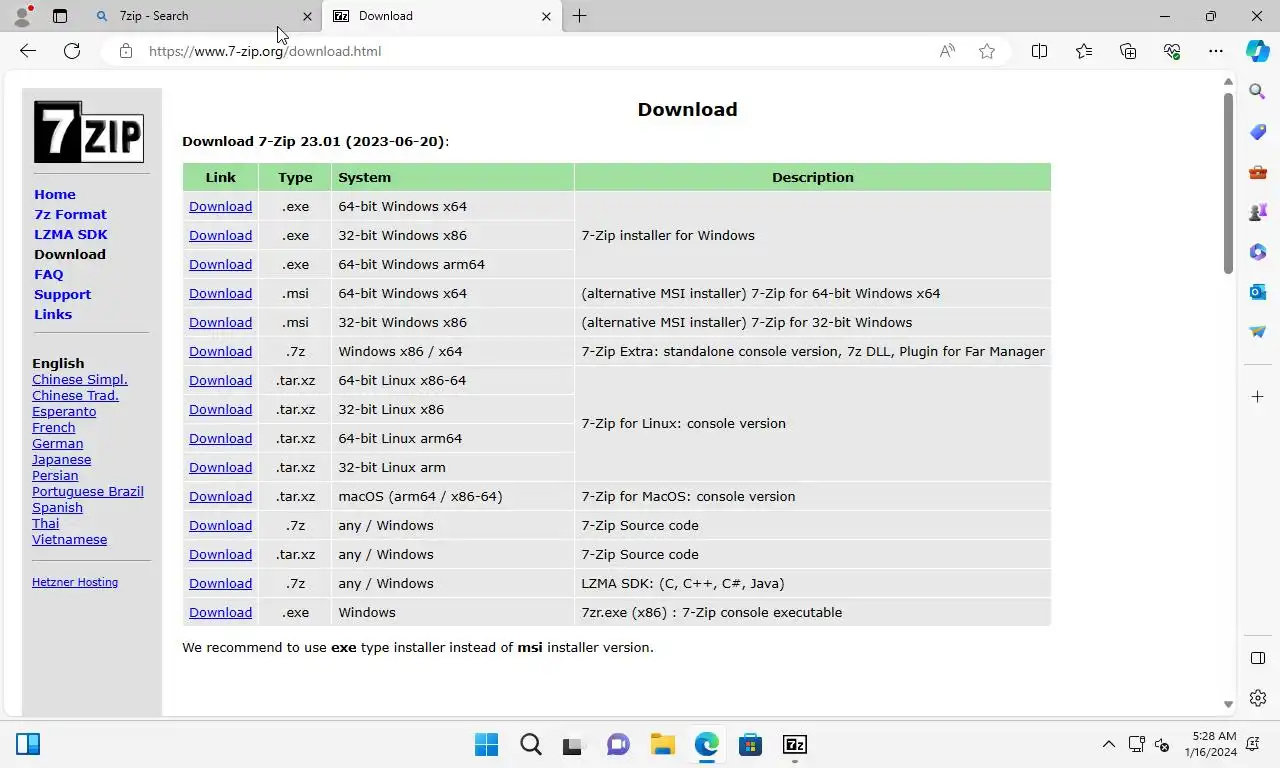The height and width of the screenshot is (768, 1280).
Task: Click the page vertical scrollbar thumb
Action: (1228, 182)
